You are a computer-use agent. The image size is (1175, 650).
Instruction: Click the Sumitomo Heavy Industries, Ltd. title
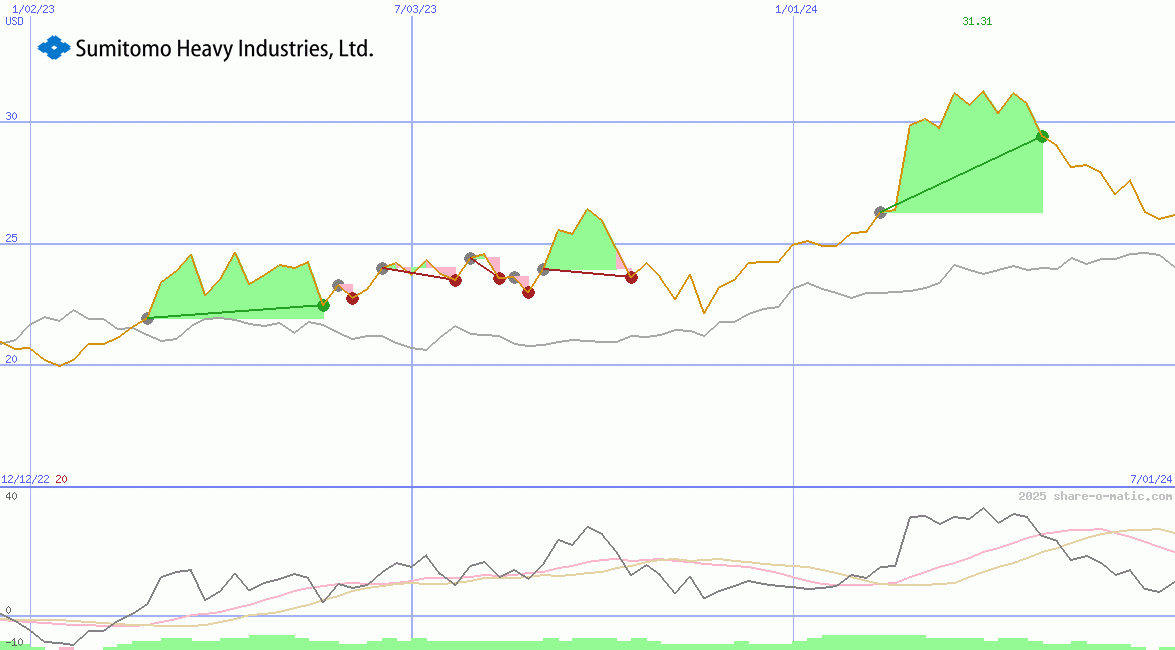click(x=225, y=47)
